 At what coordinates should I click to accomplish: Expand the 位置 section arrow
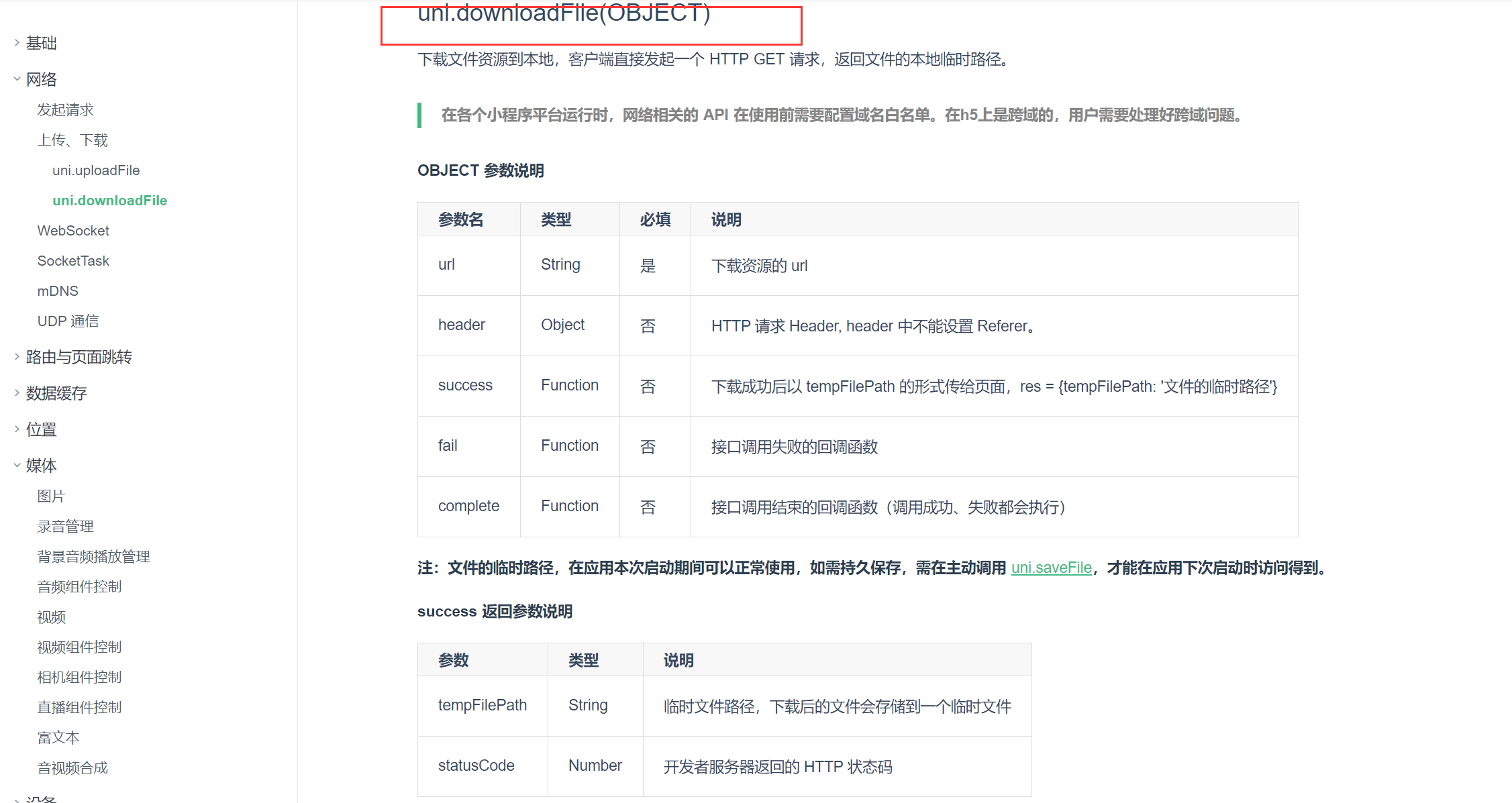coord(17,429)
